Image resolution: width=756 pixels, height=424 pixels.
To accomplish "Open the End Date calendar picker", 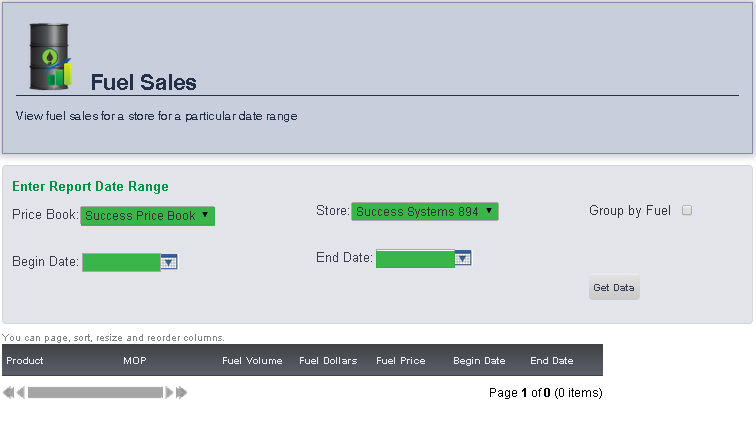I will tap(463, 258).
